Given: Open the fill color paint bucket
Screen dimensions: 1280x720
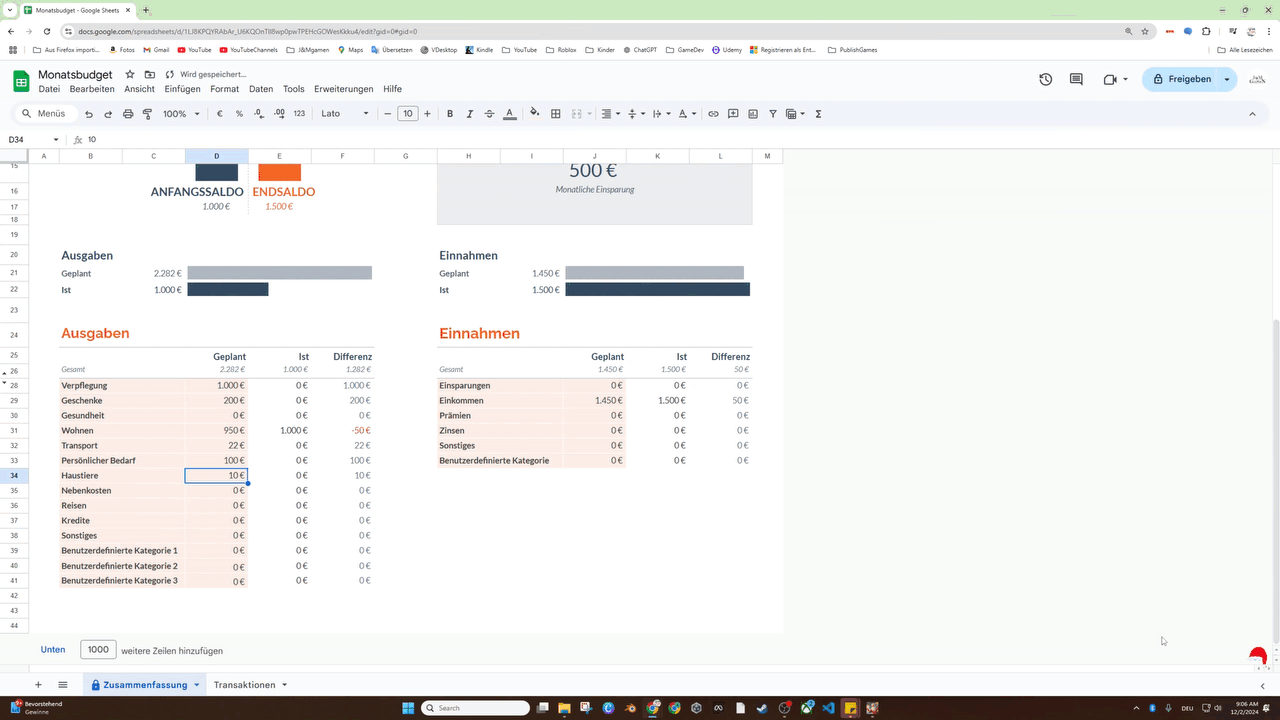Looking at the screenshot, I should click(534, 114).
